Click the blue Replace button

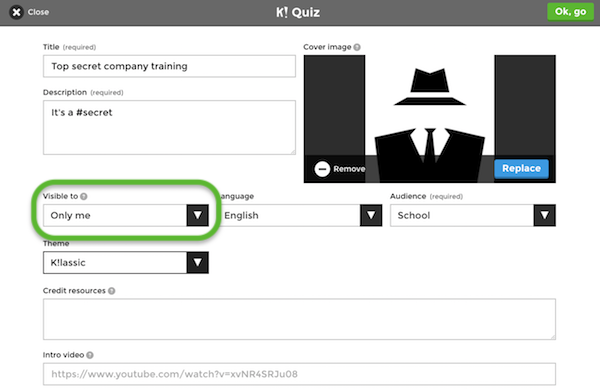click(521, 169)
